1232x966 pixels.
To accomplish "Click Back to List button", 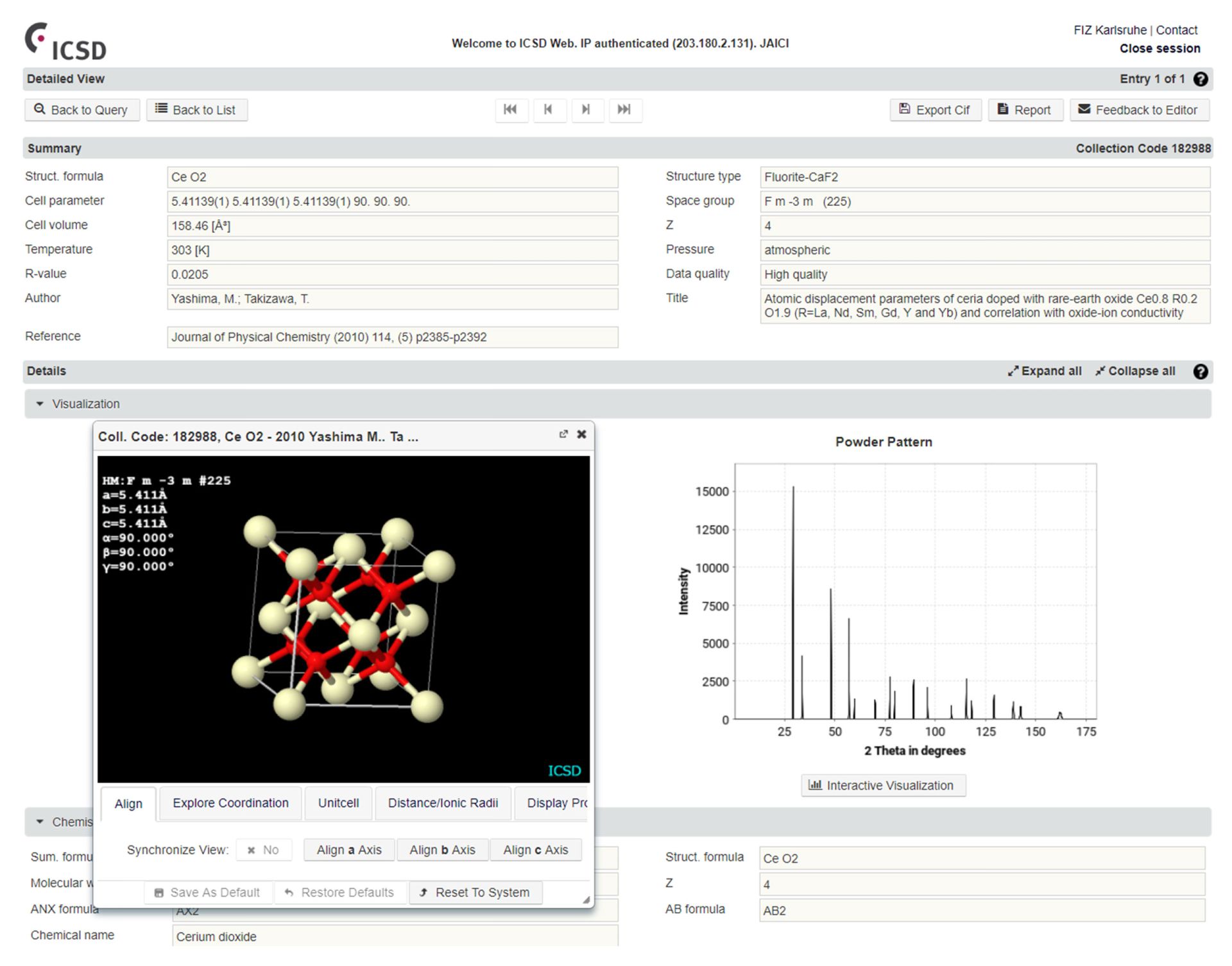I will point(197,110).
